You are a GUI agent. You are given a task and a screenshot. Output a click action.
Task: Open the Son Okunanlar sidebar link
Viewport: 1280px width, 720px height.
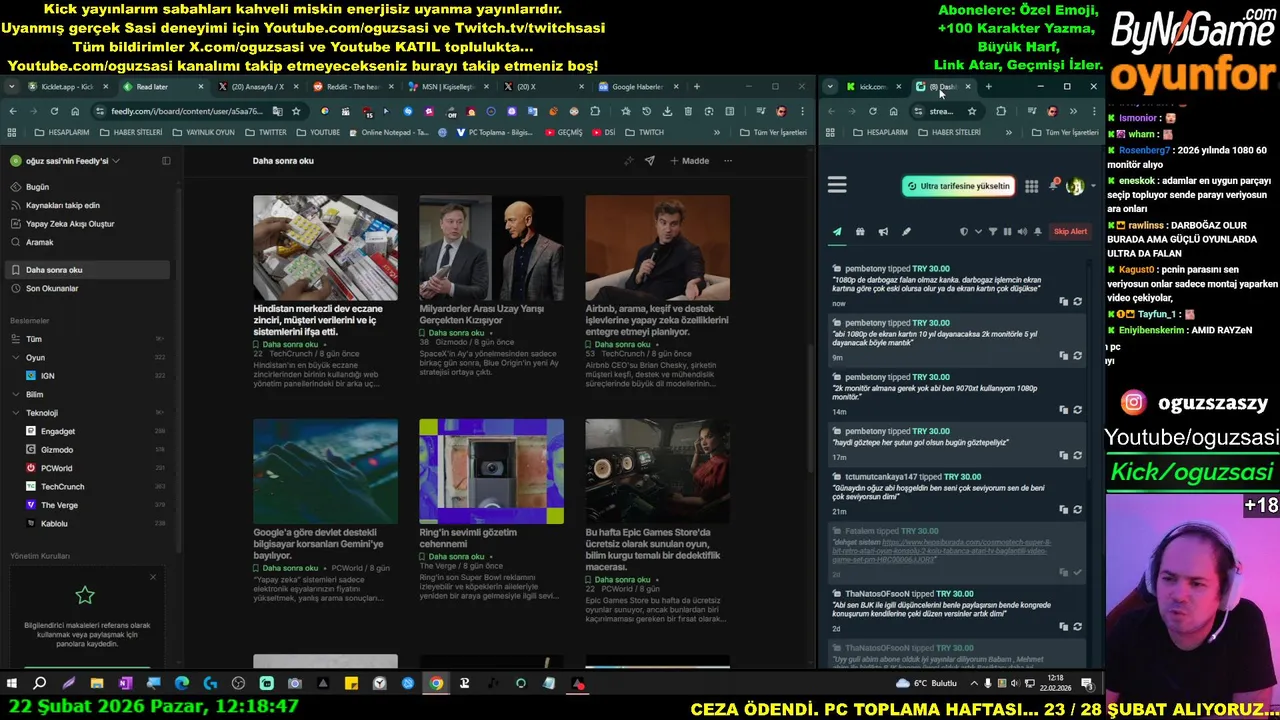(x=52, y=288)
